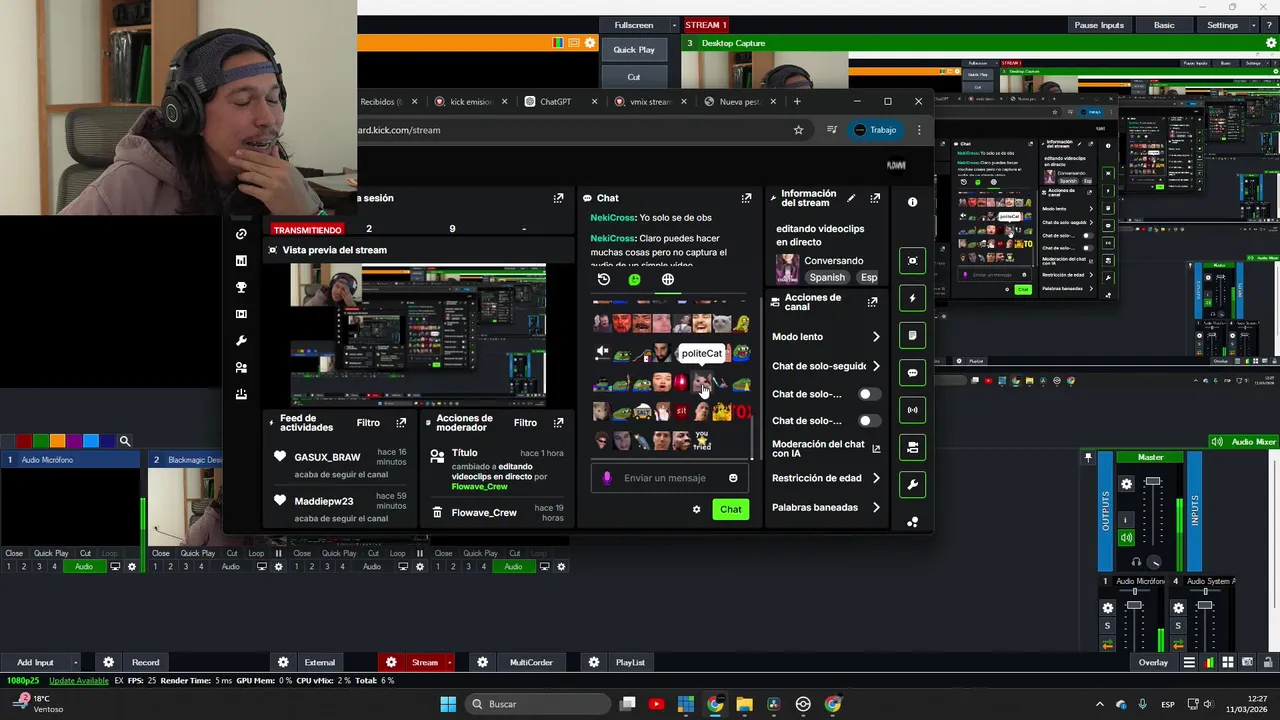
Task: Toggle the Audio Mixer panel button
Action: (1245, 442)
